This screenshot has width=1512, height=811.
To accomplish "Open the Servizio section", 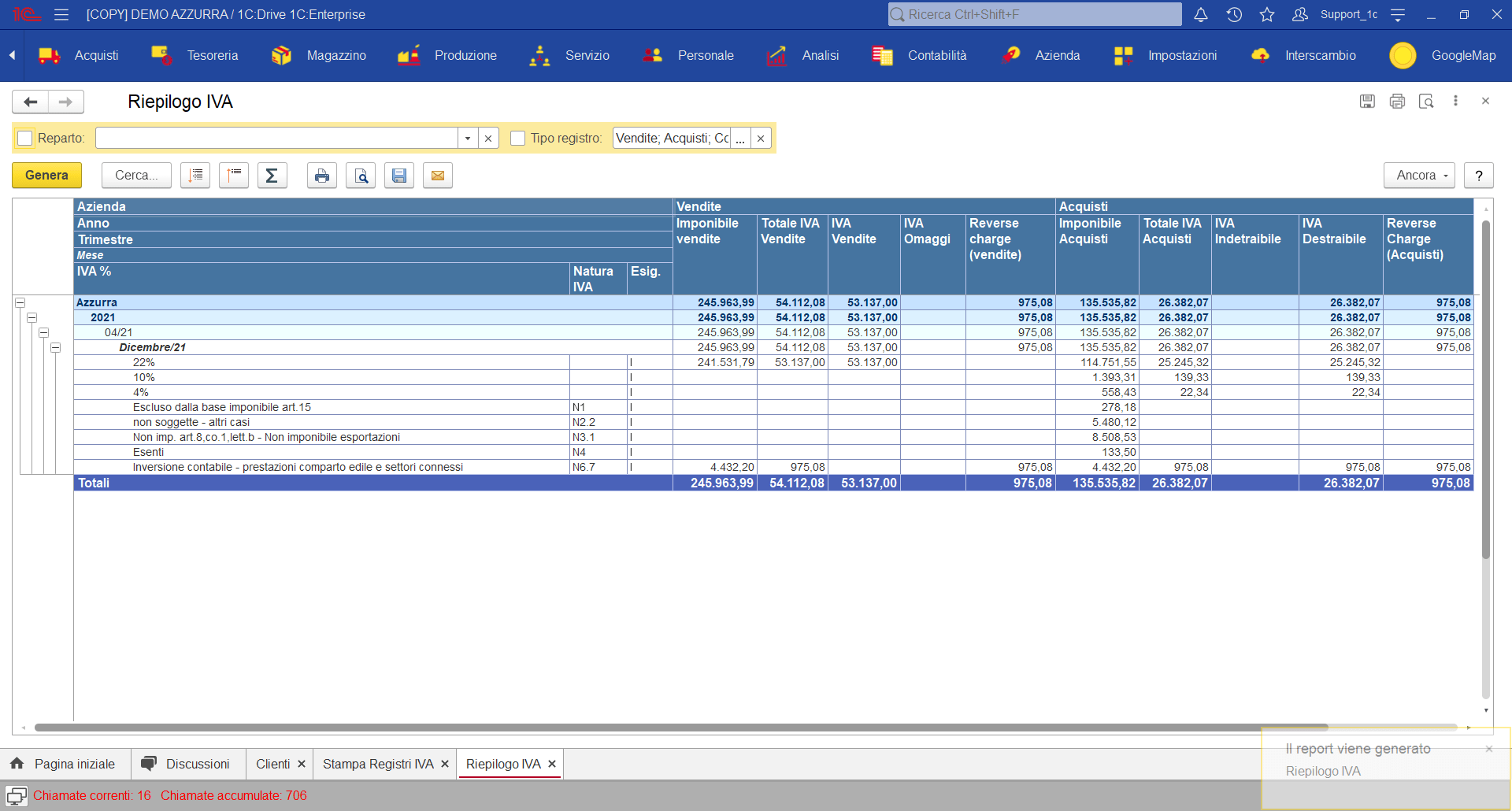I will (569, 55).
